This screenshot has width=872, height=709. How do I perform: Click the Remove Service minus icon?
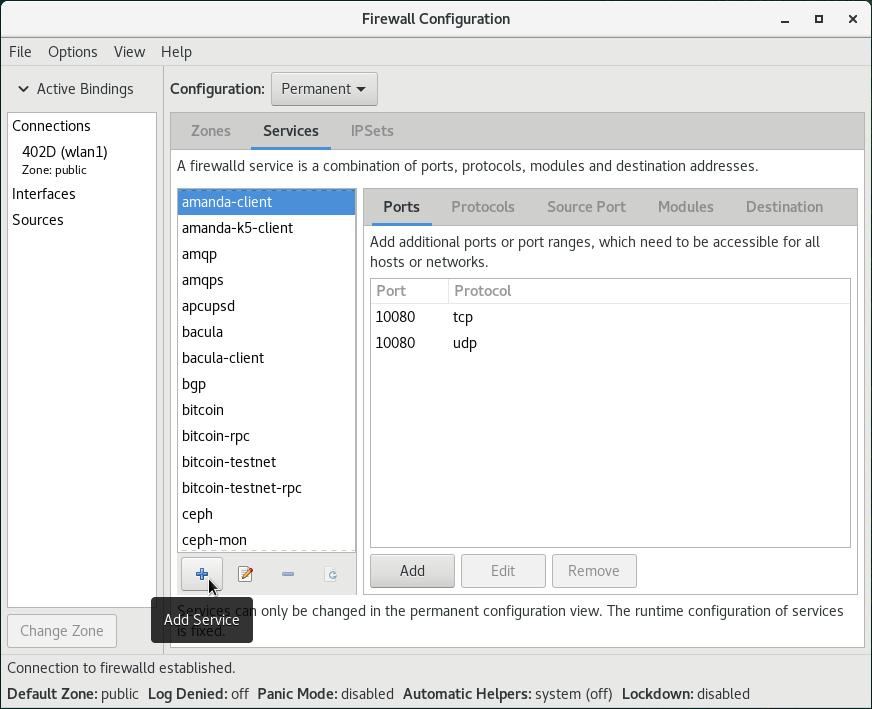click(288, 574)
